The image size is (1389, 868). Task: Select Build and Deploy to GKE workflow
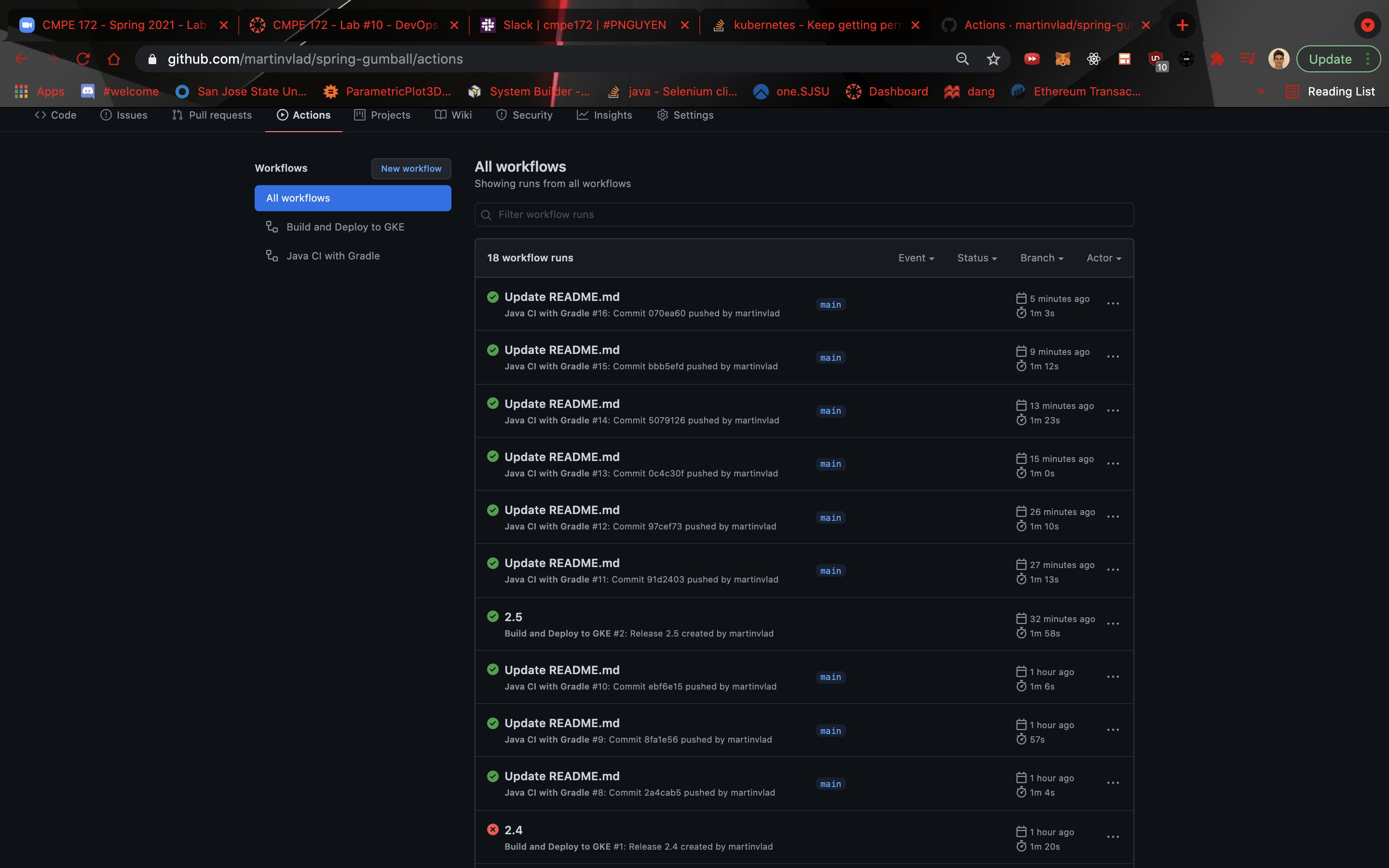pos(345,227)
